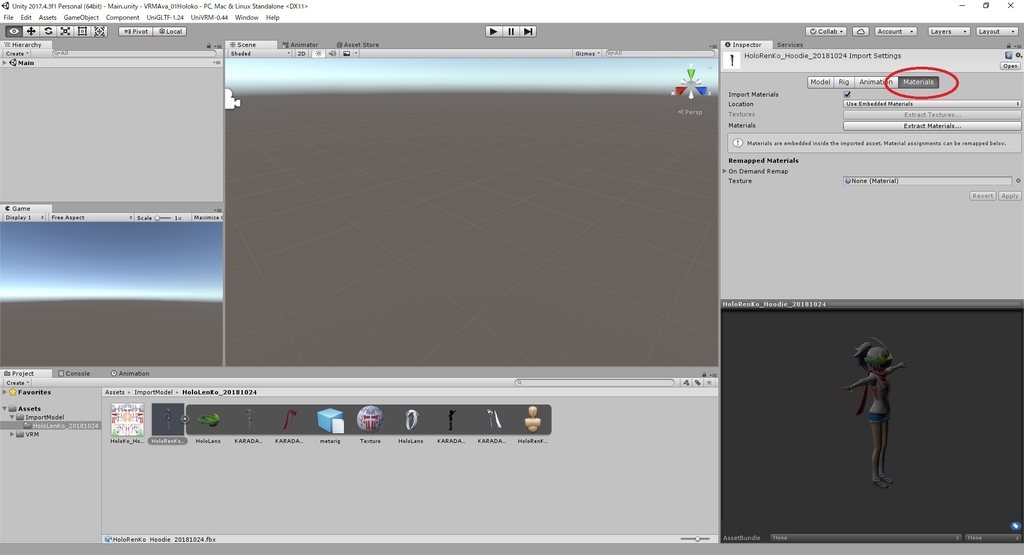The image size is (1024, 555).
Task: Click the Open button in Inspector
Action: coord(1010,66)
